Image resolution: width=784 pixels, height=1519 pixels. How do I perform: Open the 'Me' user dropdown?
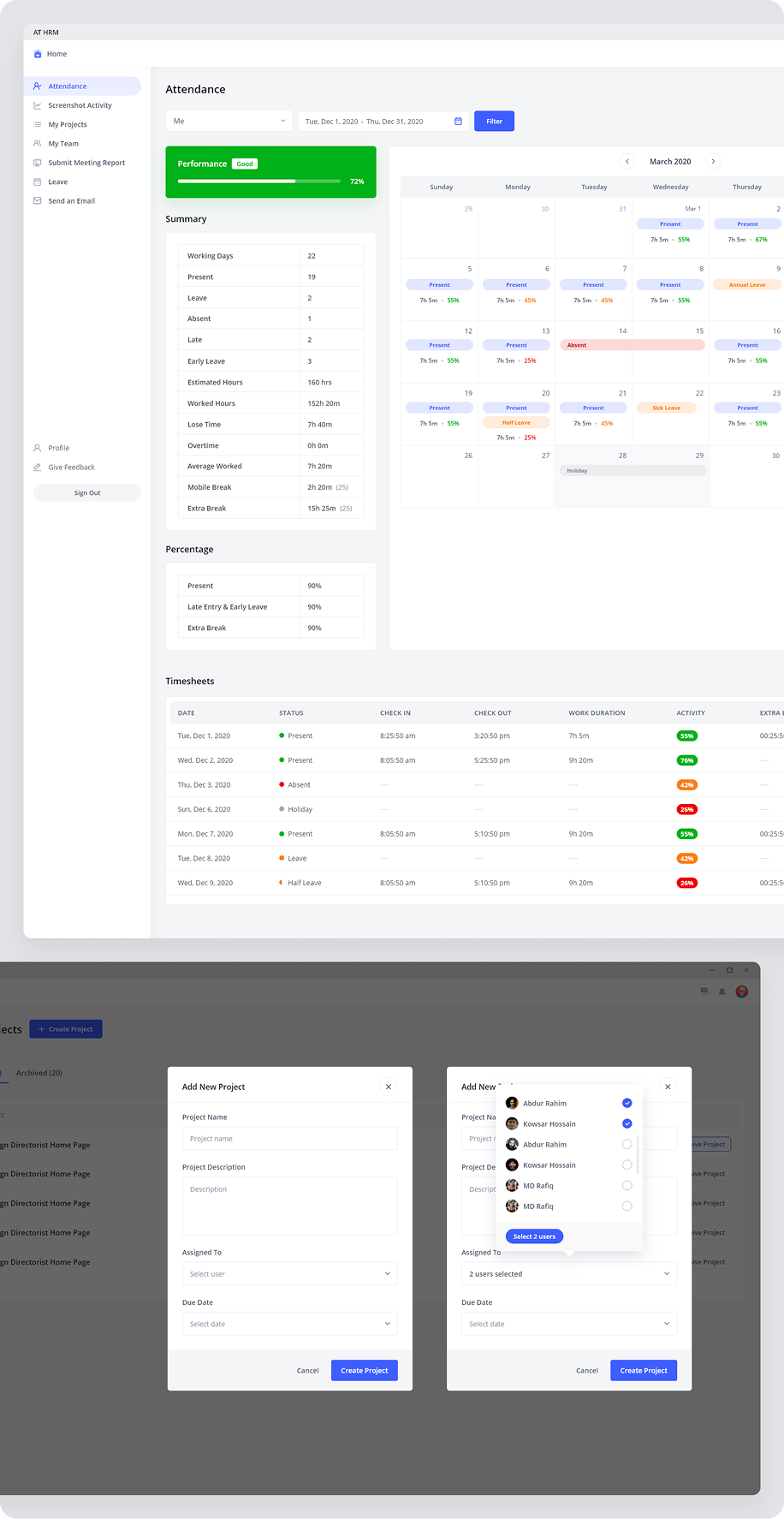pyautogui.click(x=229, y=122)
